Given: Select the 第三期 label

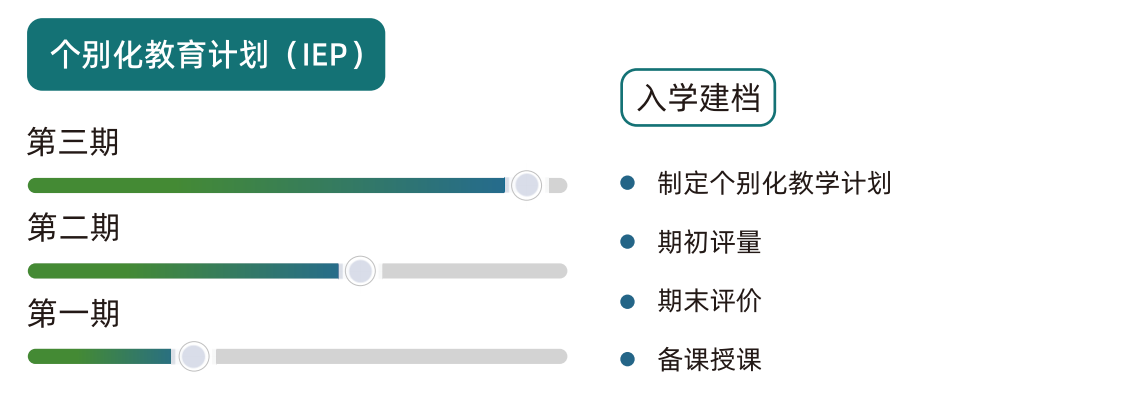Looking at the screenshot, I should [73, 143].
